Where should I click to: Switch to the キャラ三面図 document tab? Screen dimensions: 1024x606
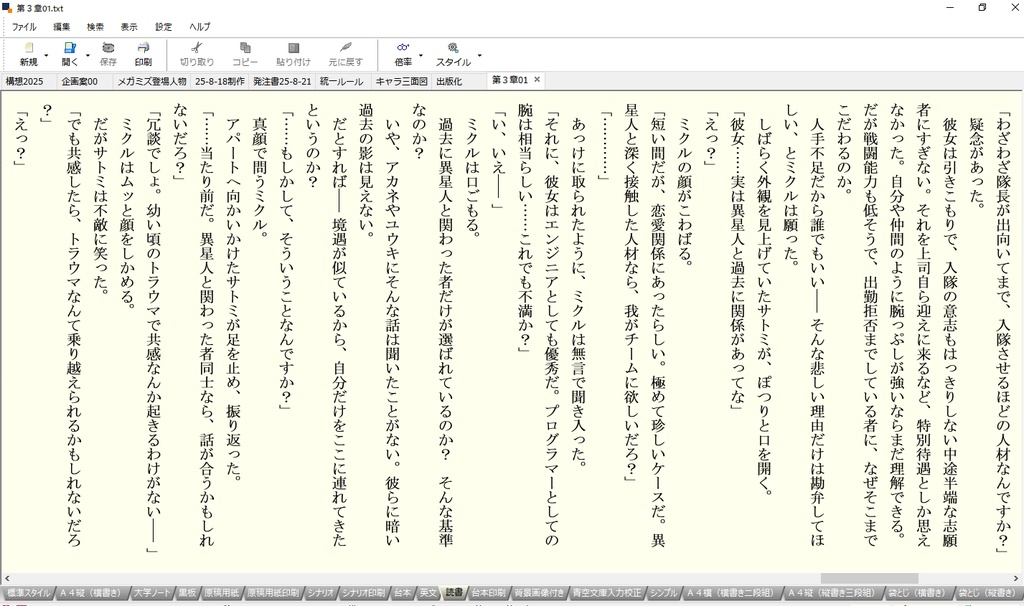click(x=401, y=82)
